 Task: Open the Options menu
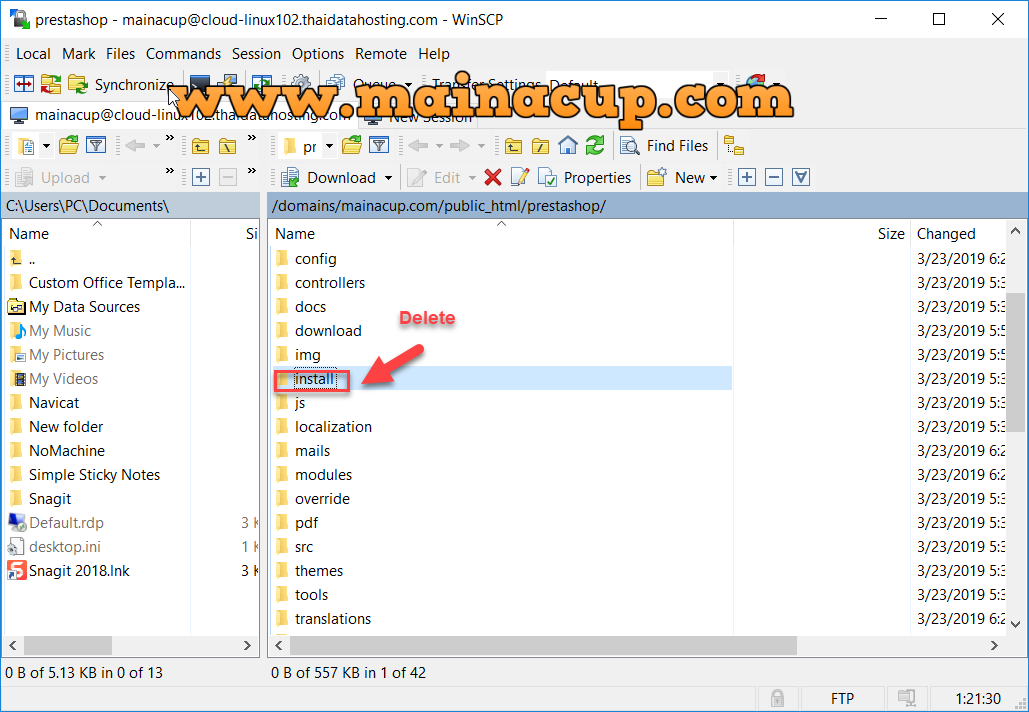pos(318,54)
